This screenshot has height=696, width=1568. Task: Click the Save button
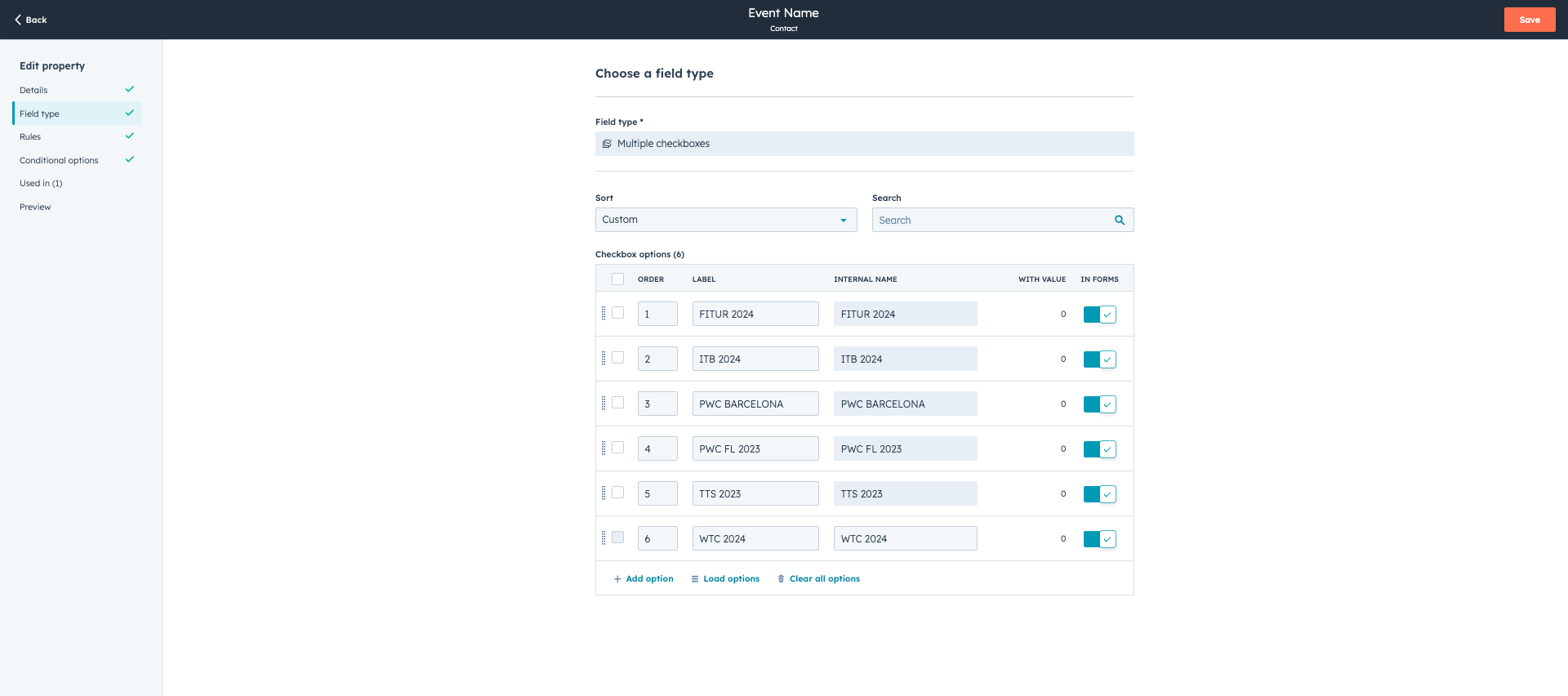click(x=1530, y=20)
